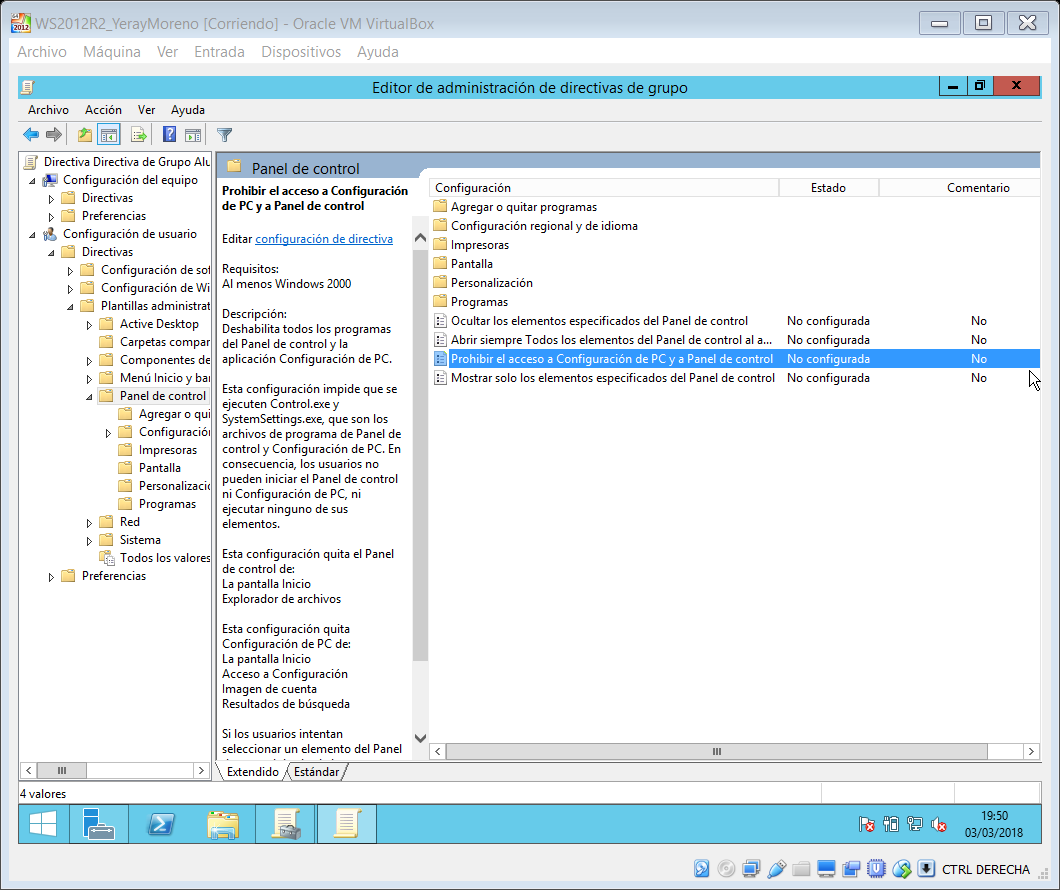Open the Impresoras folder in the list
The height and width of the screenshot is (890, 1060).
[480, 245]
